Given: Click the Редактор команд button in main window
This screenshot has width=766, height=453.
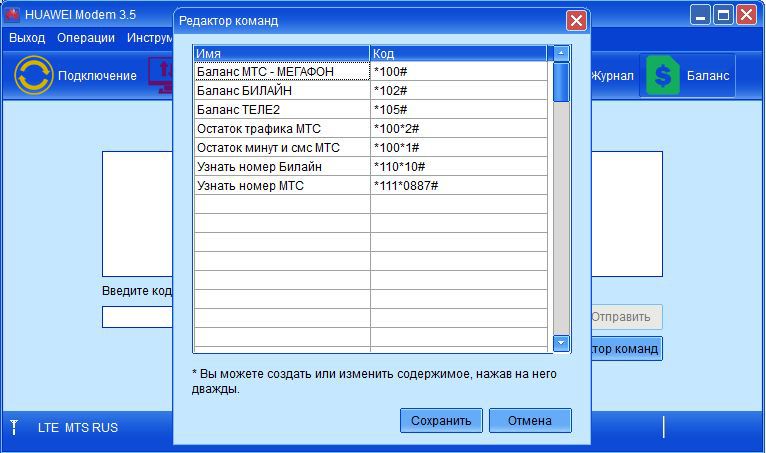Looking at the screenshot, I should coord(627,349).
